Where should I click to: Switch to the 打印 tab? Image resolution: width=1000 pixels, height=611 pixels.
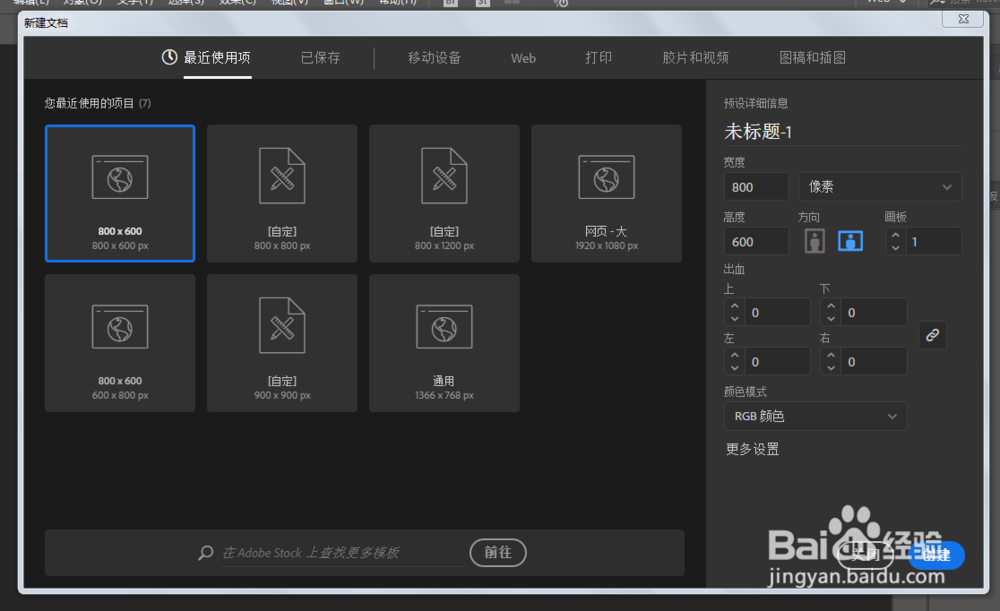pos(598,58)
